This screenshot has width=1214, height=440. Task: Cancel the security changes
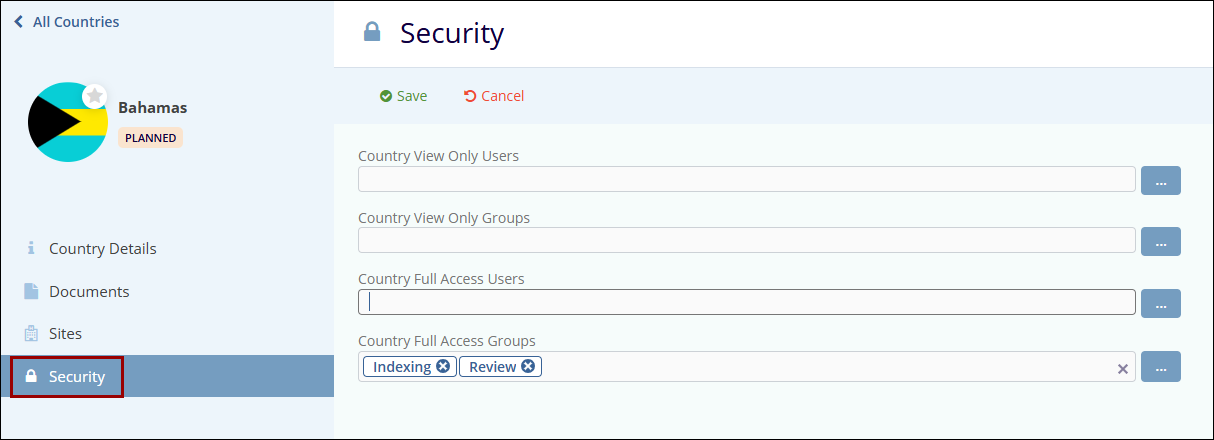click(x=494, y=96)
